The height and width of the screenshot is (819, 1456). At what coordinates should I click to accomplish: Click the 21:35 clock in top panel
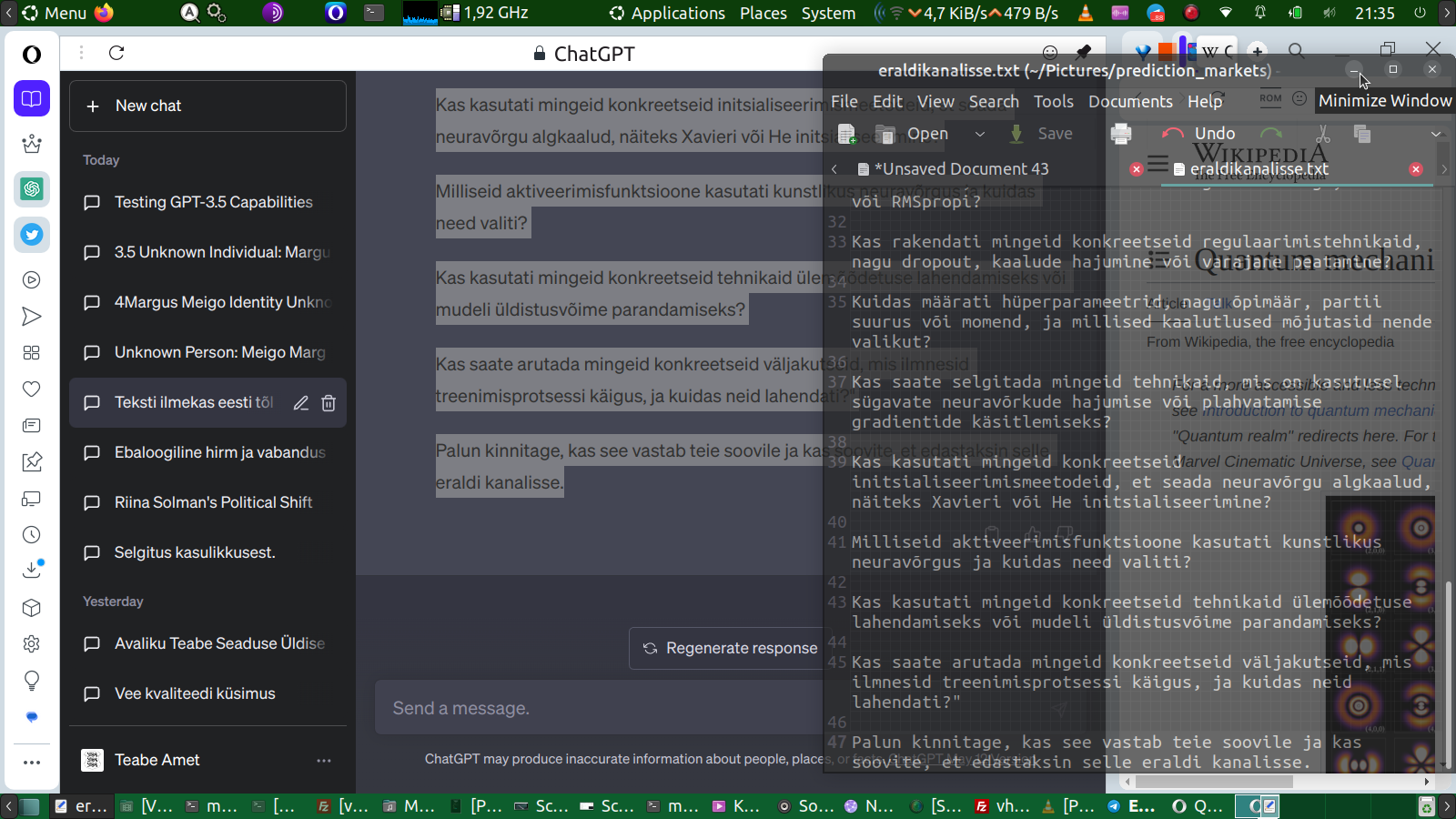point(1375,13)
